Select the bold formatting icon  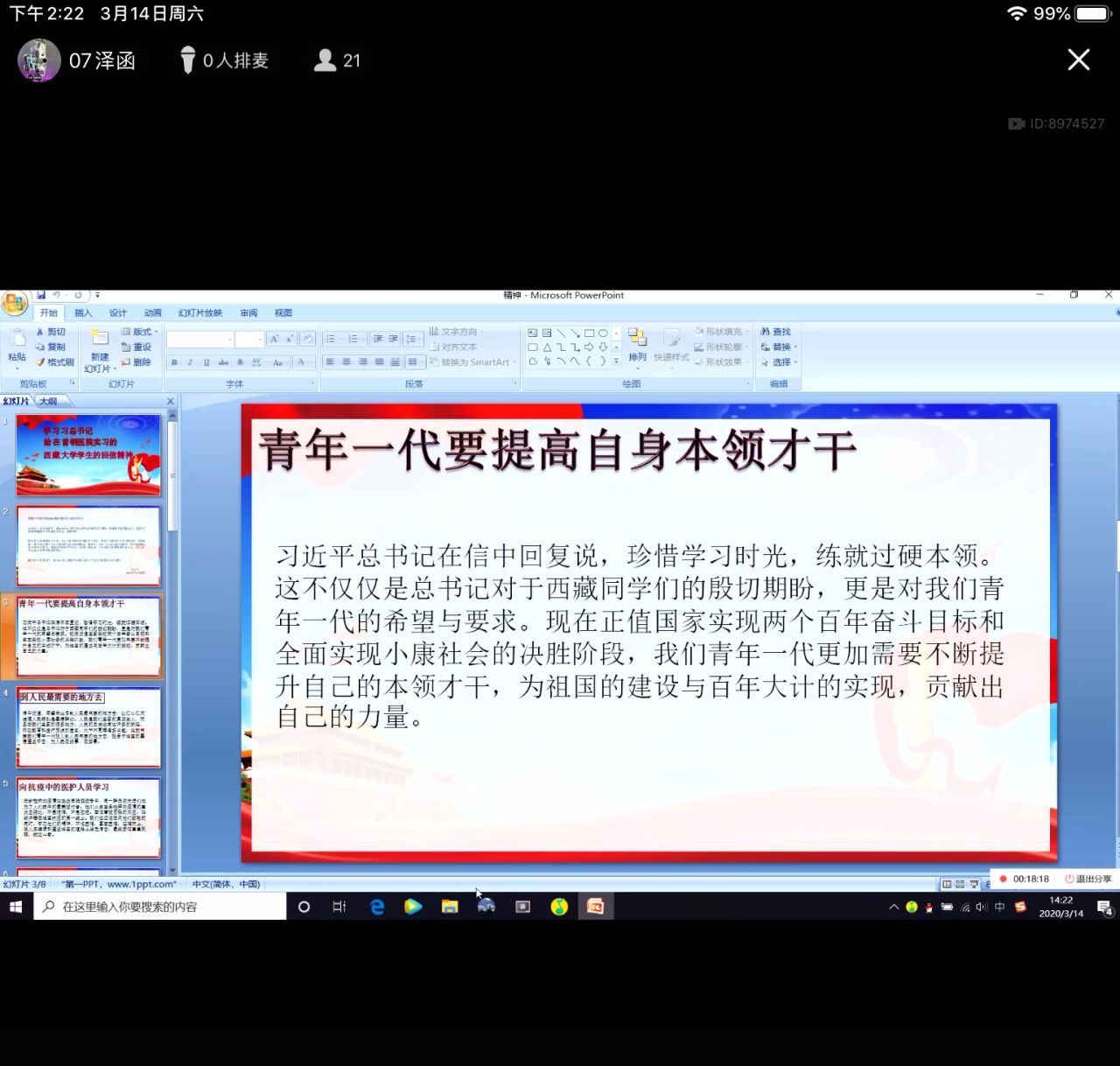point(174,362)
